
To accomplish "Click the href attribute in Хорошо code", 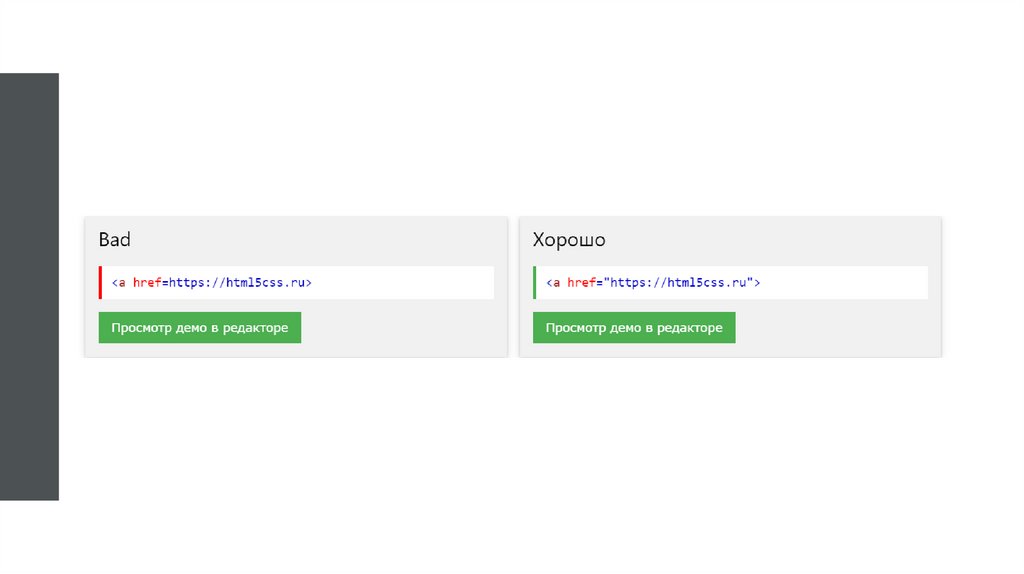I will pyautogui.click(x=581, y=283).
